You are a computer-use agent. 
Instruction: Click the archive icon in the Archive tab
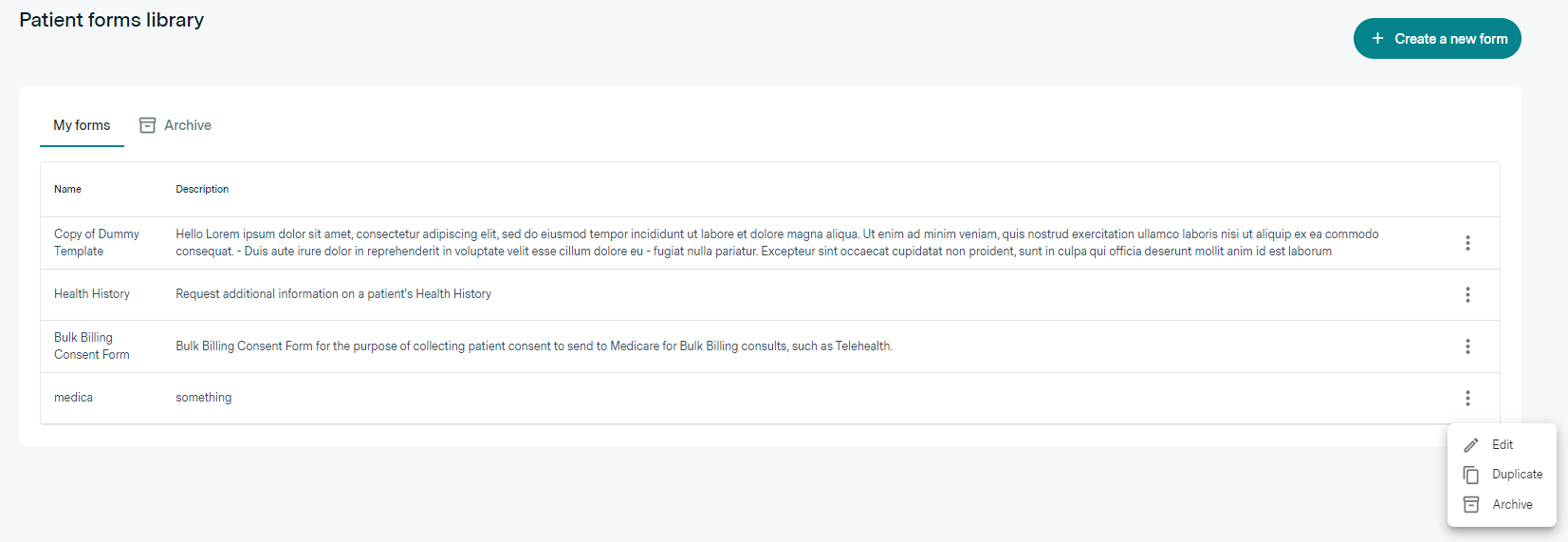pos(147,125)
